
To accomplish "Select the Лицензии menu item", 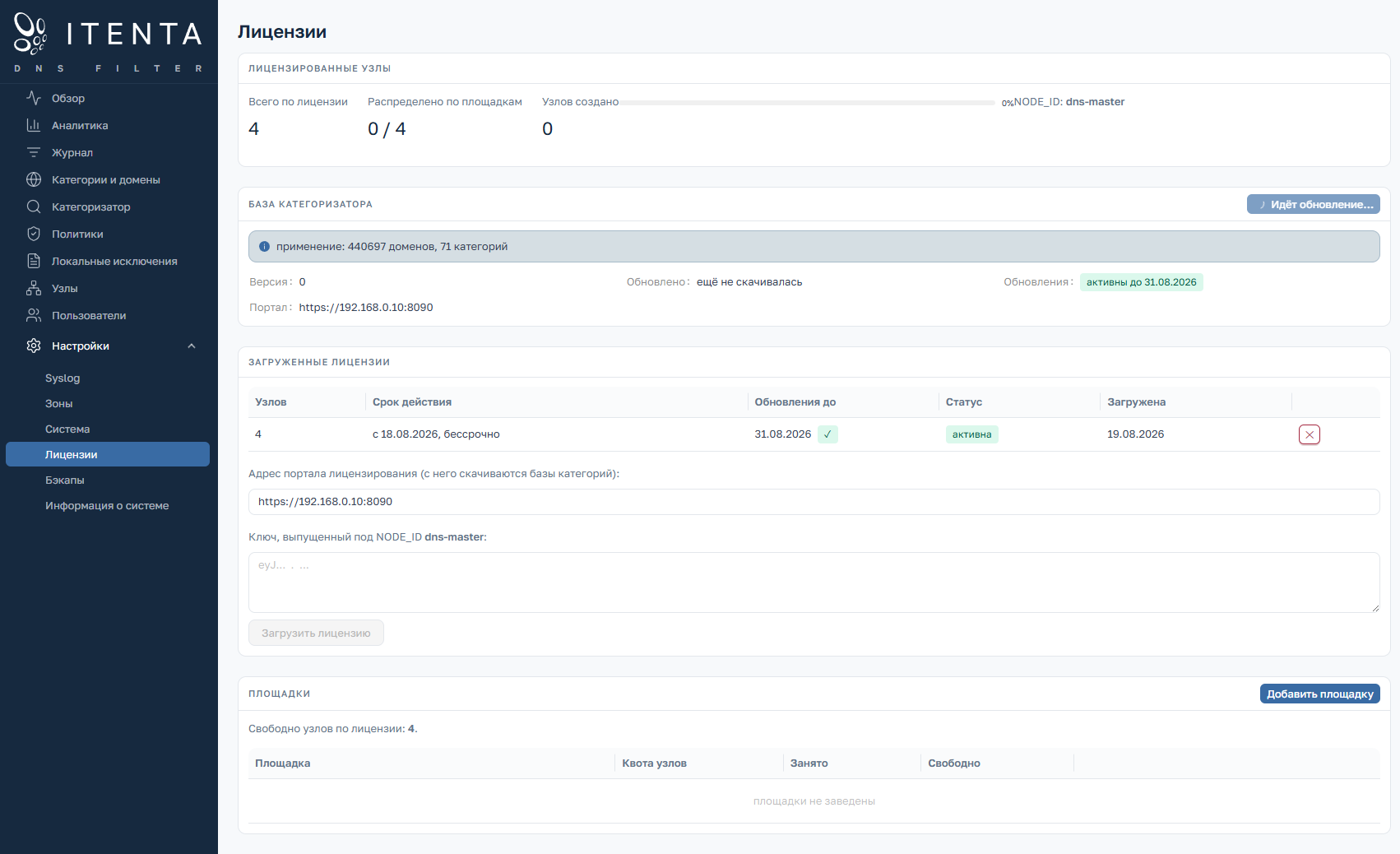I will coord(108,454).
